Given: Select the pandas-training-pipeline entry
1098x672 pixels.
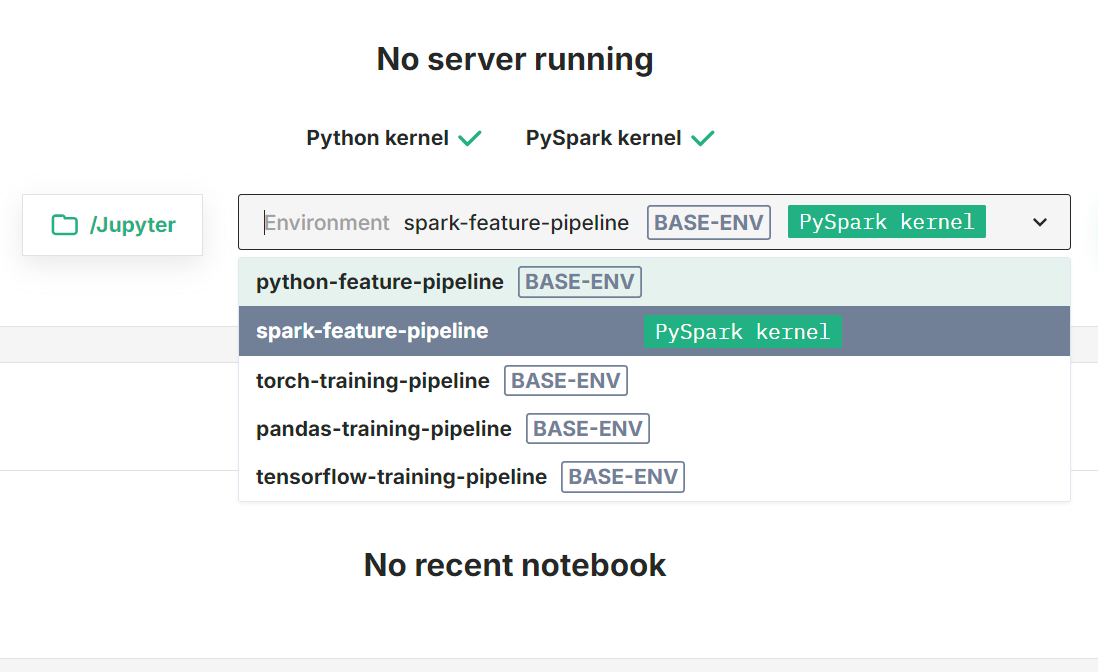Looking at the screenshot, I should (382, 428).
